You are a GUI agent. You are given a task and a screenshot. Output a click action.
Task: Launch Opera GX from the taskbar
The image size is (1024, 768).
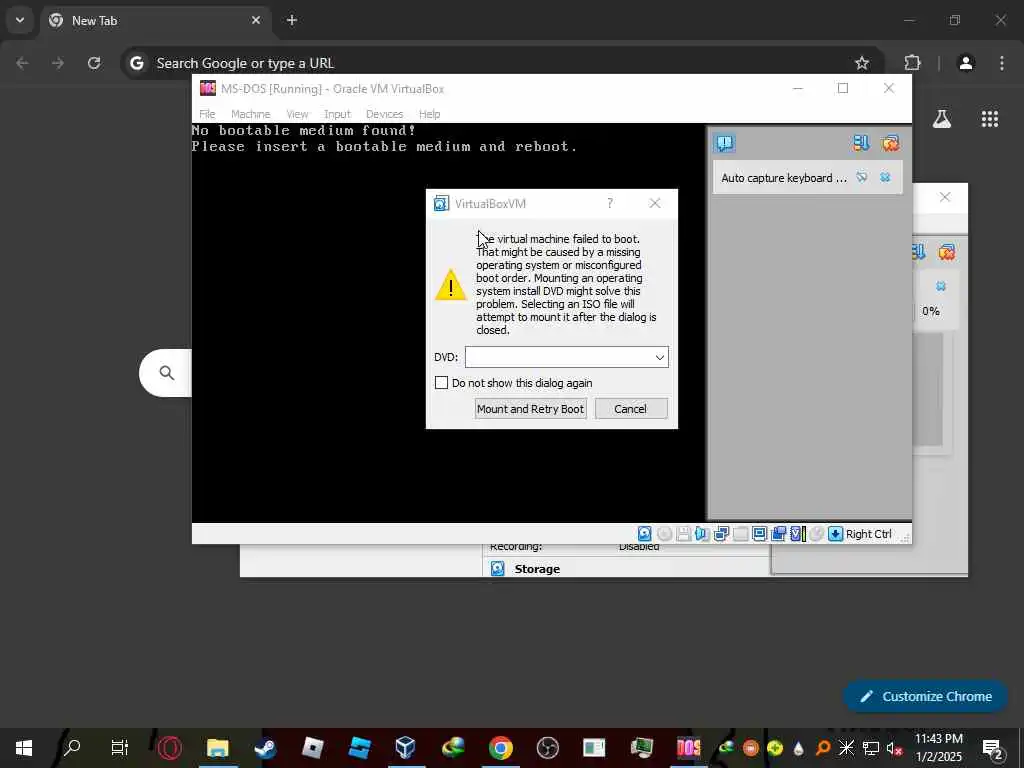coord(169,748)
